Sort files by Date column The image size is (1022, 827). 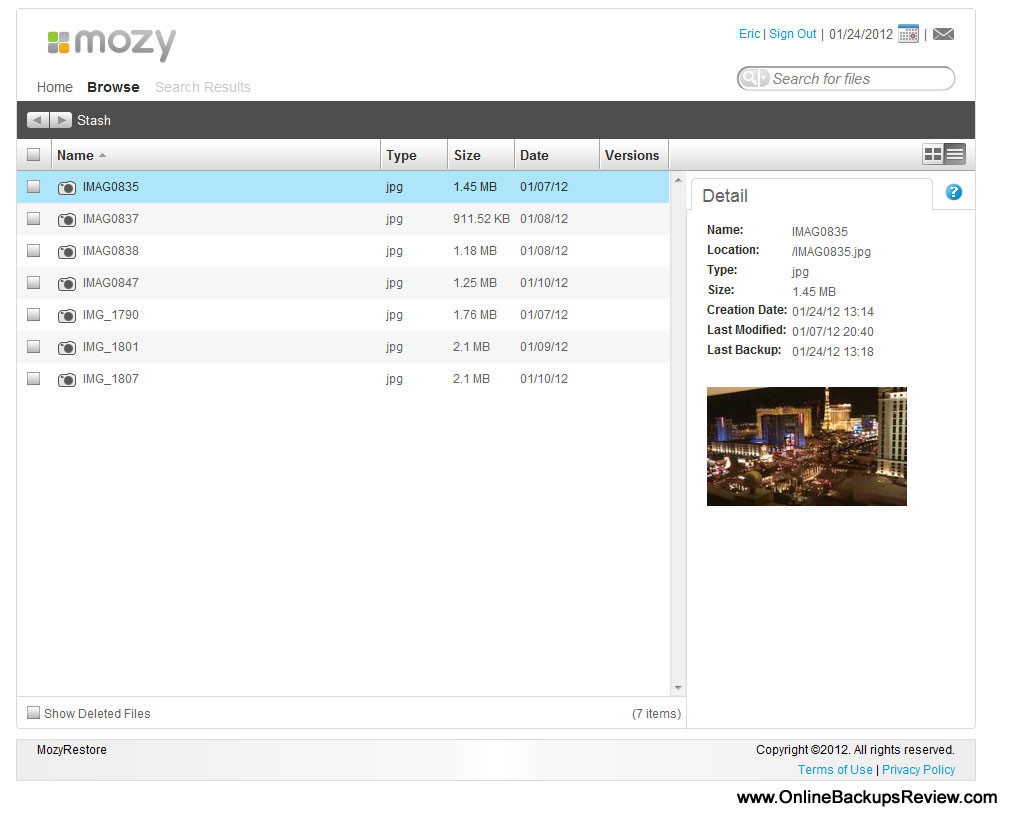coord(534,155)
